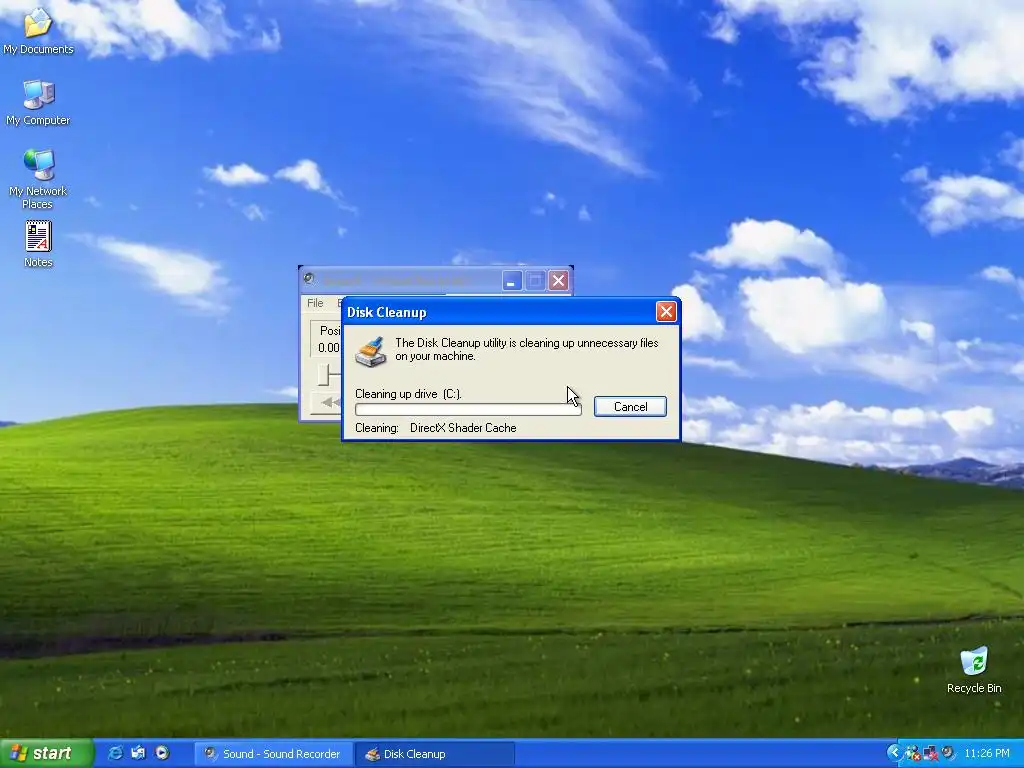
Task: Open the My Documents desktop icon
Action: pos(38,31)
